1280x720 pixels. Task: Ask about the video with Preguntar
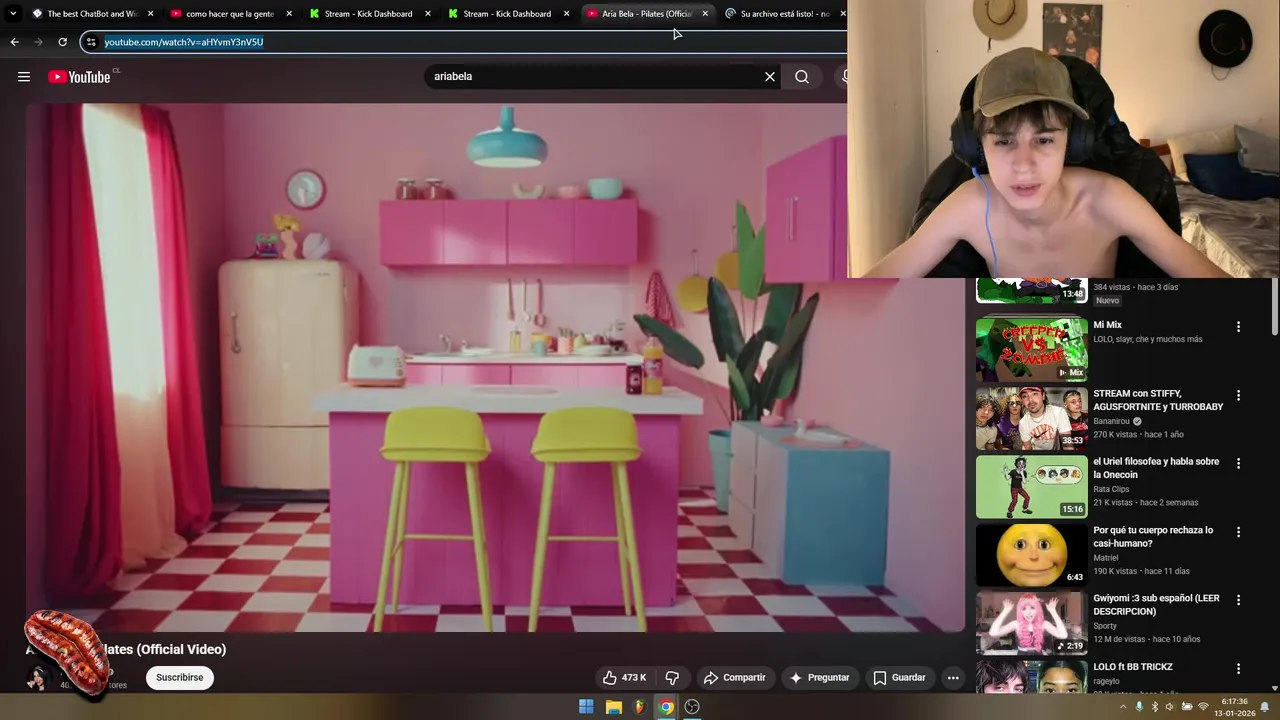(x=819, y=678)
